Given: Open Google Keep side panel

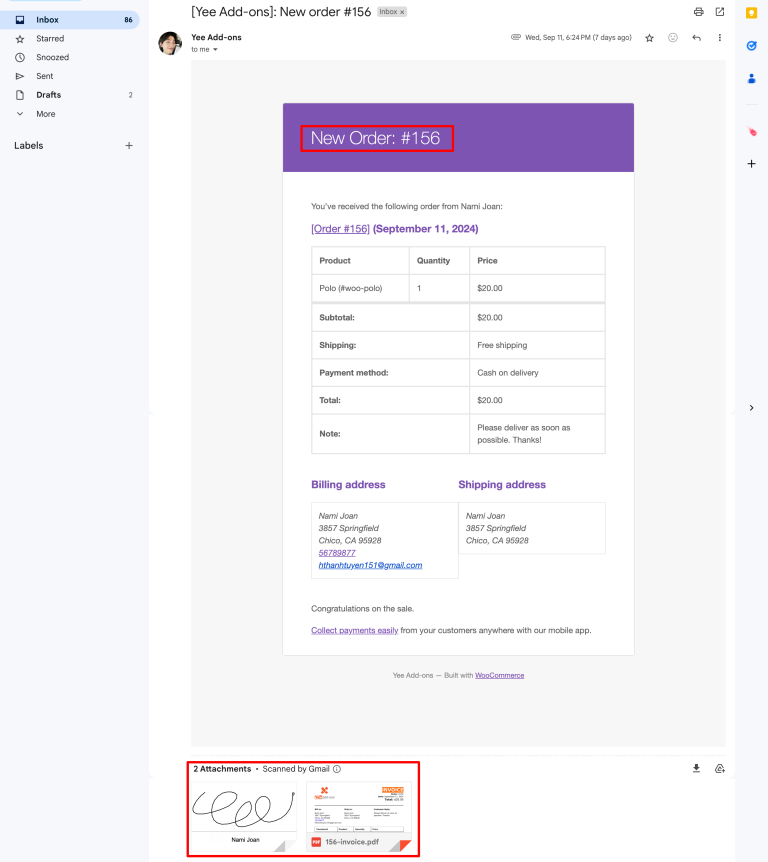Looking at the screenshot, I should (x=751, y=13).
